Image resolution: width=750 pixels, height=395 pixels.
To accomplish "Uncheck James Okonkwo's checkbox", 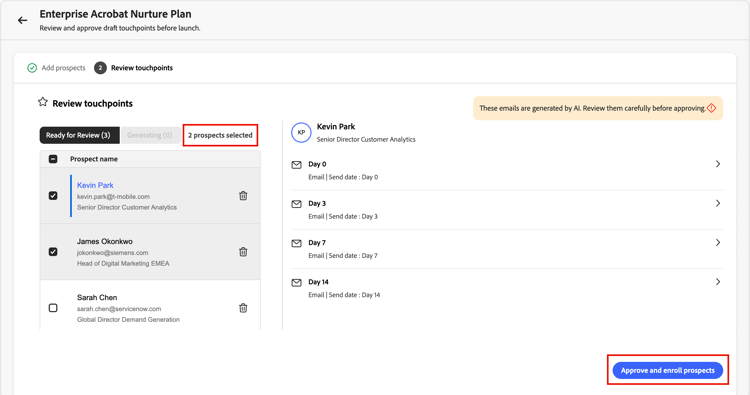I will (x=53, y=252).
